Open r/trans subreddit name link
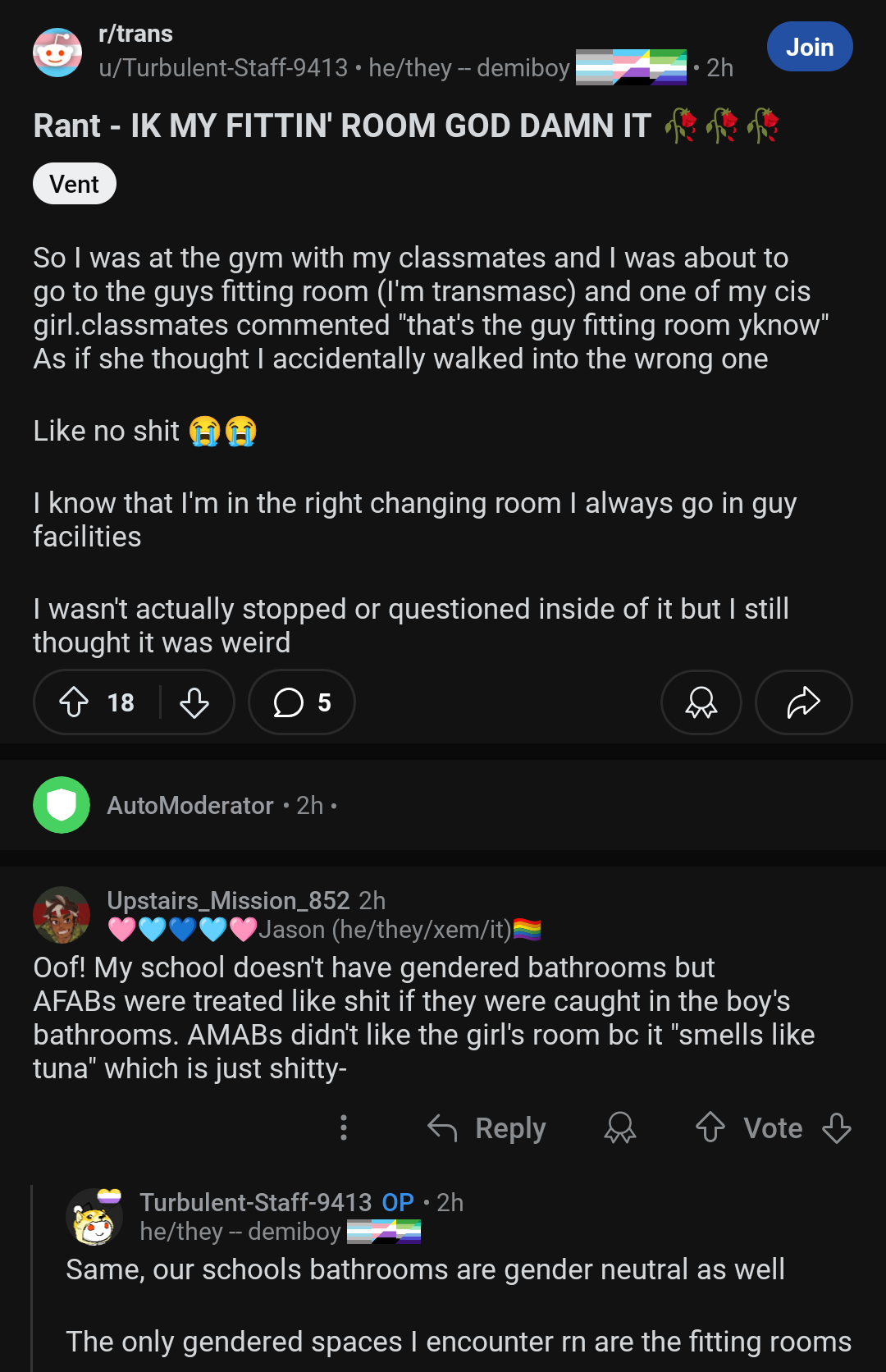This screenshot has width=886, height=1372. (x=135, y=34)
